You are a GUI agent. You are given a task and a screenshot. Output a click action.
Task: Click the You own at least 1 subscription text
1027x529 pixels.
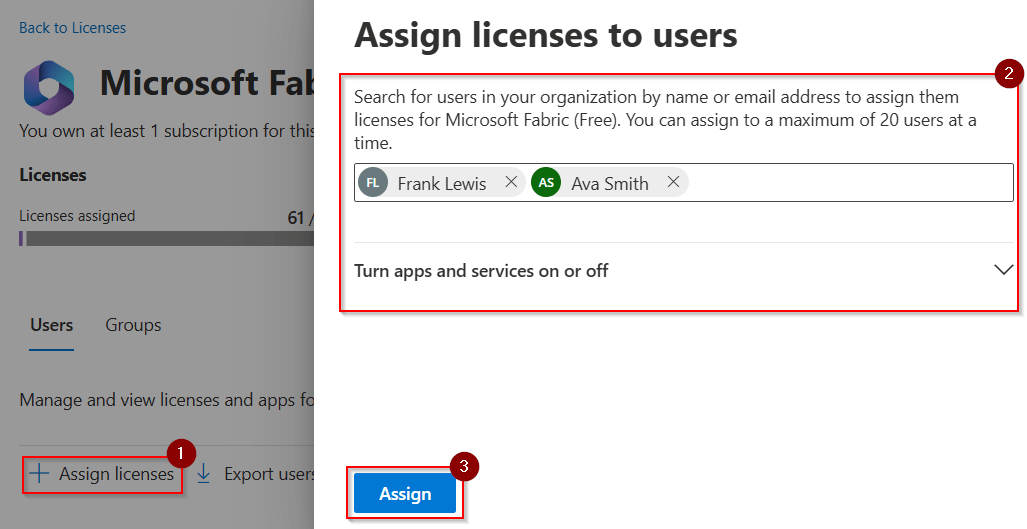(x=166, y=131)
